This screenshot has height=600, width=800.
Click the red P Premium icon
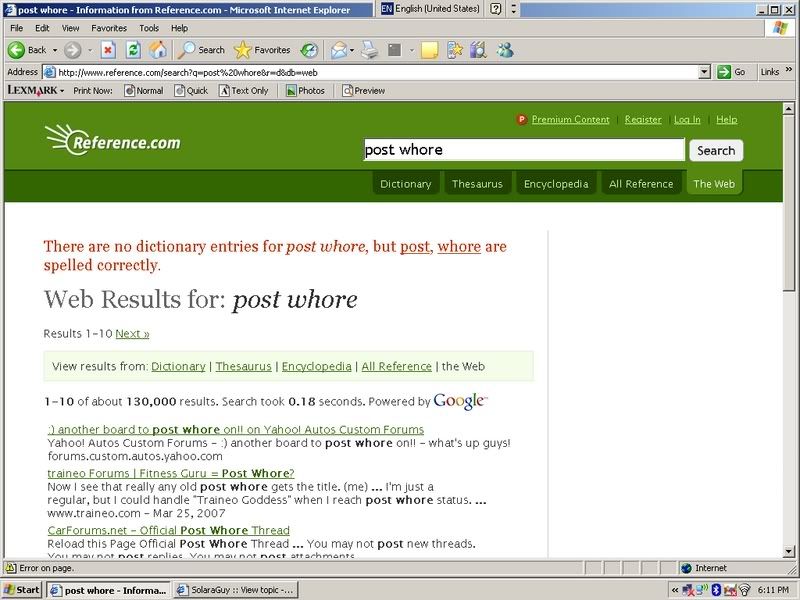click(521, 119)
